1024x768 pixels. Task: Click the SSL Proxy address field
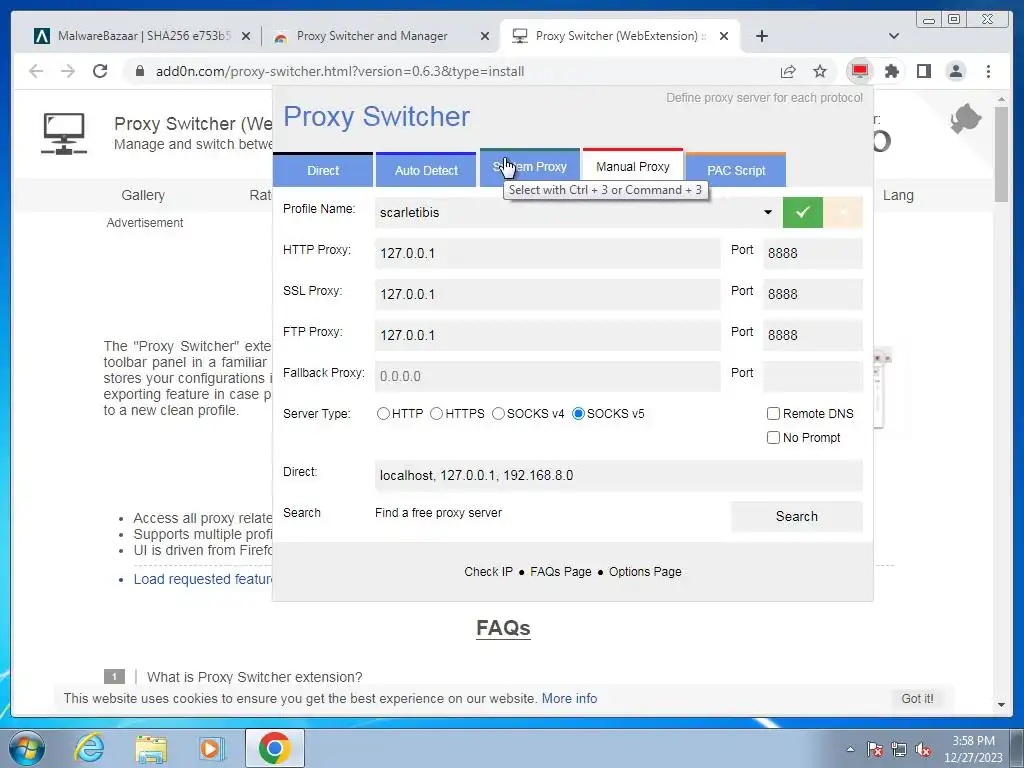pyautogui.click(x=547, y=295)
